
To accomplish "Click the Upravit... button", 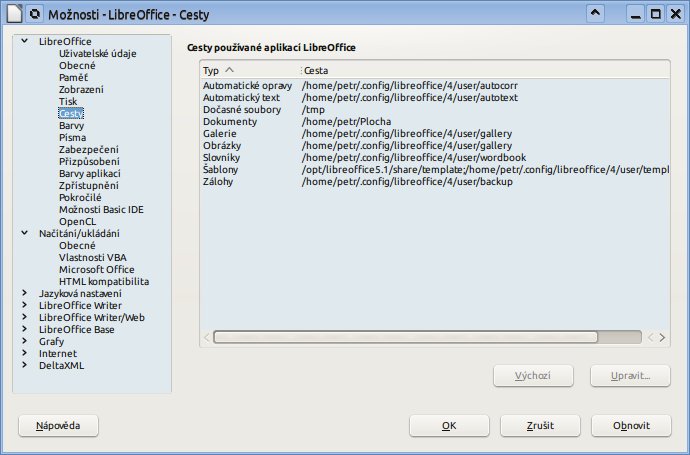I will click(630, 376).
